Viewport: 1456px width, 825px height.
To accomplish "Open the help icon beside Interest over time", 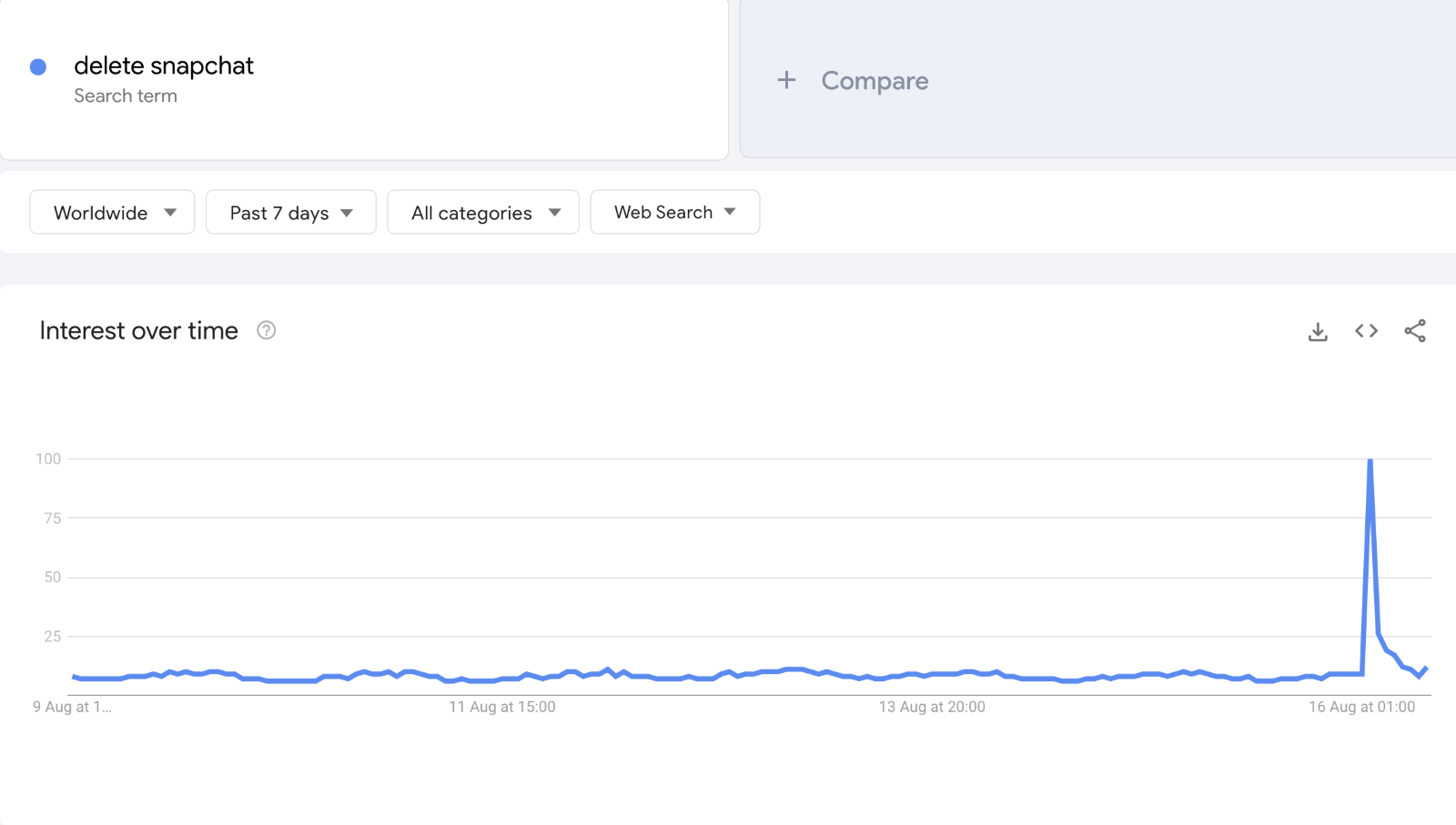I will [x=266, y=330].
